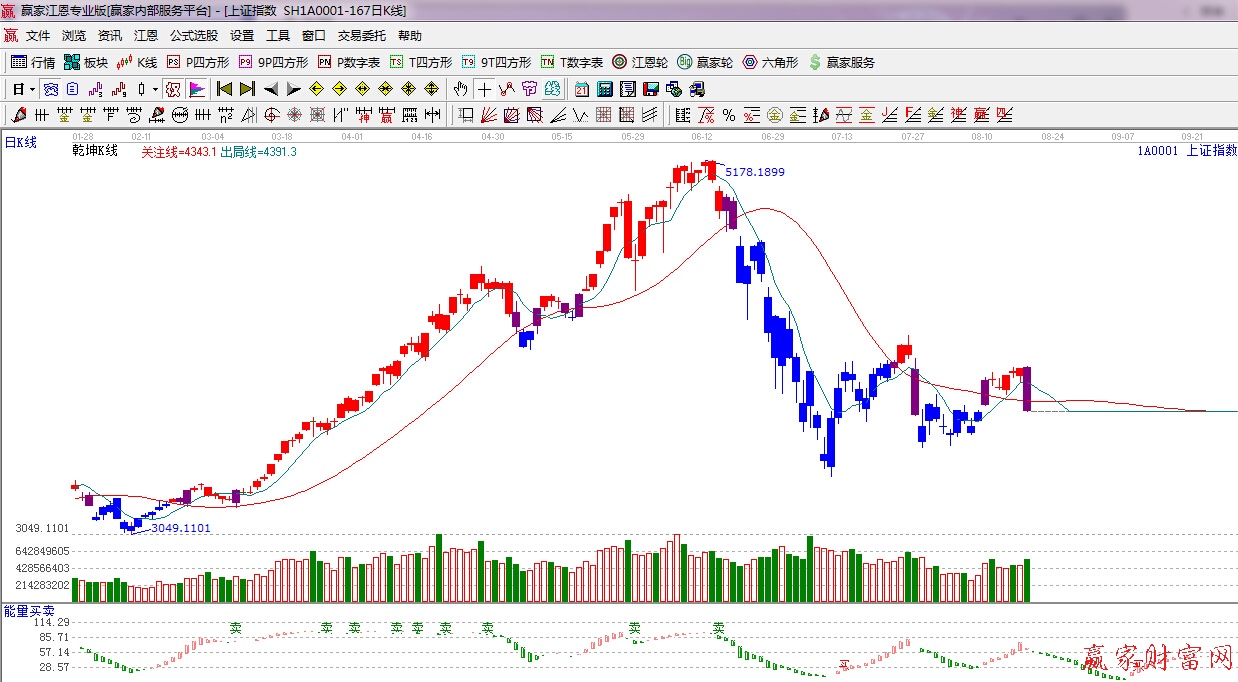Jump to first bar with skip-back arrow
Screen dimensions: 1238x682
pos(225,89)
